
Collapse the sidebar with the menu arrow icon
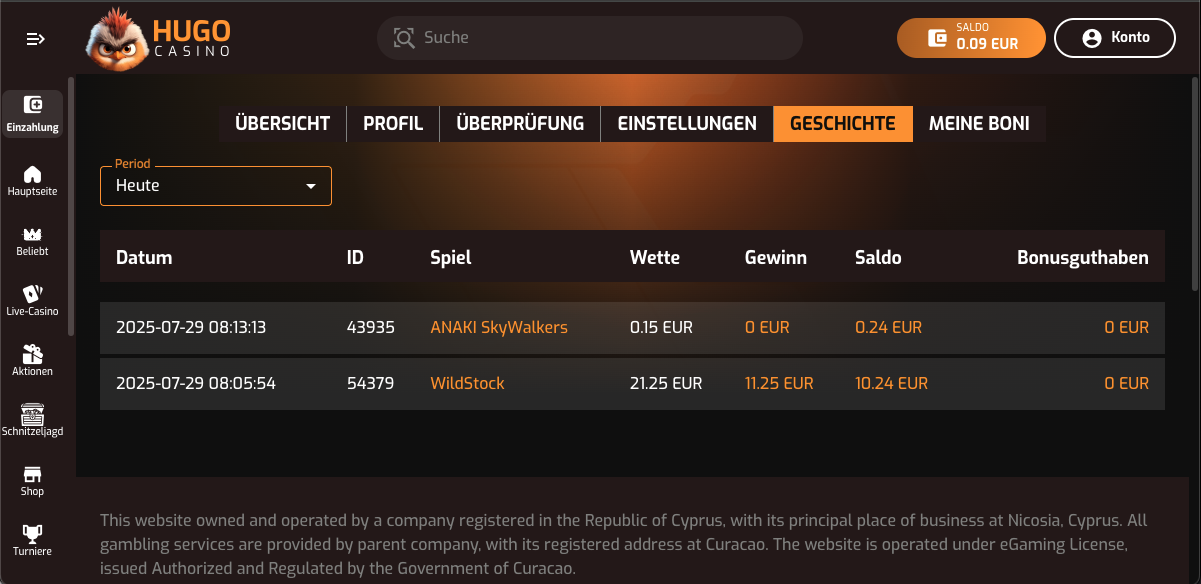[x=36, y=39]
